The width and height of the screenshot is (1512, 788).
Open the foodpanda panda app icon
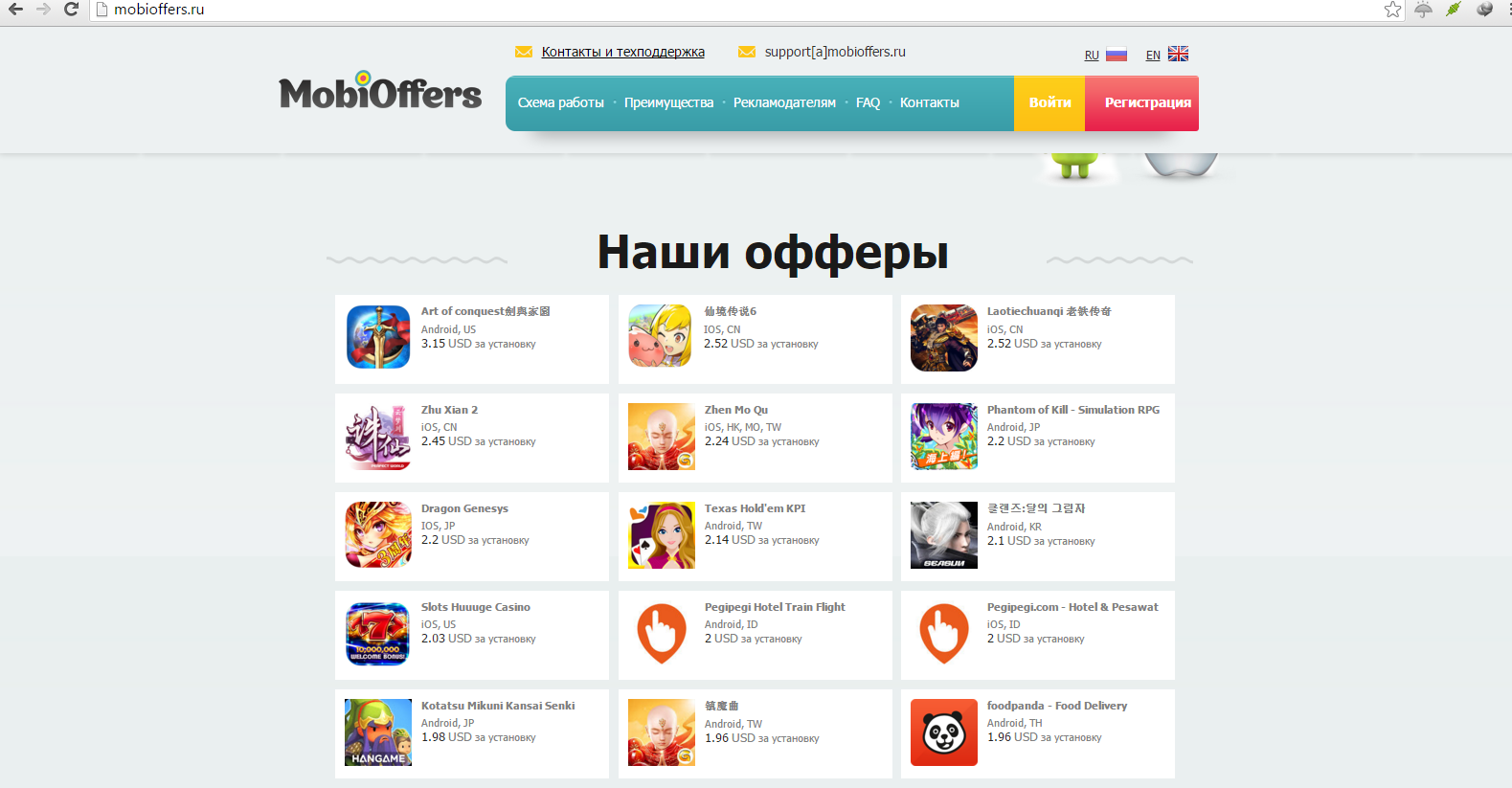tap(944, 732)
